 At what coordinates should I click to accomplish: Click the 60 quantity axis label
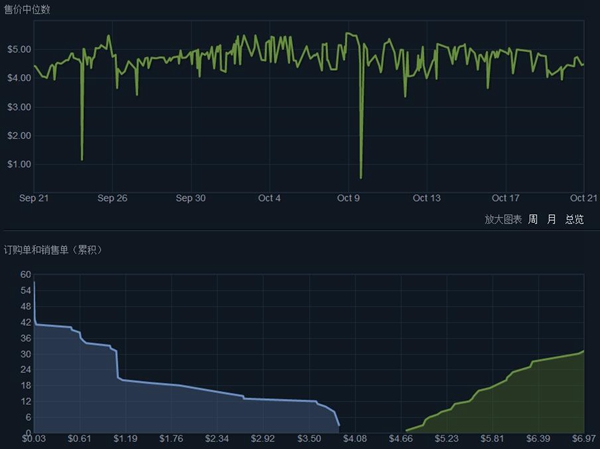26,274
